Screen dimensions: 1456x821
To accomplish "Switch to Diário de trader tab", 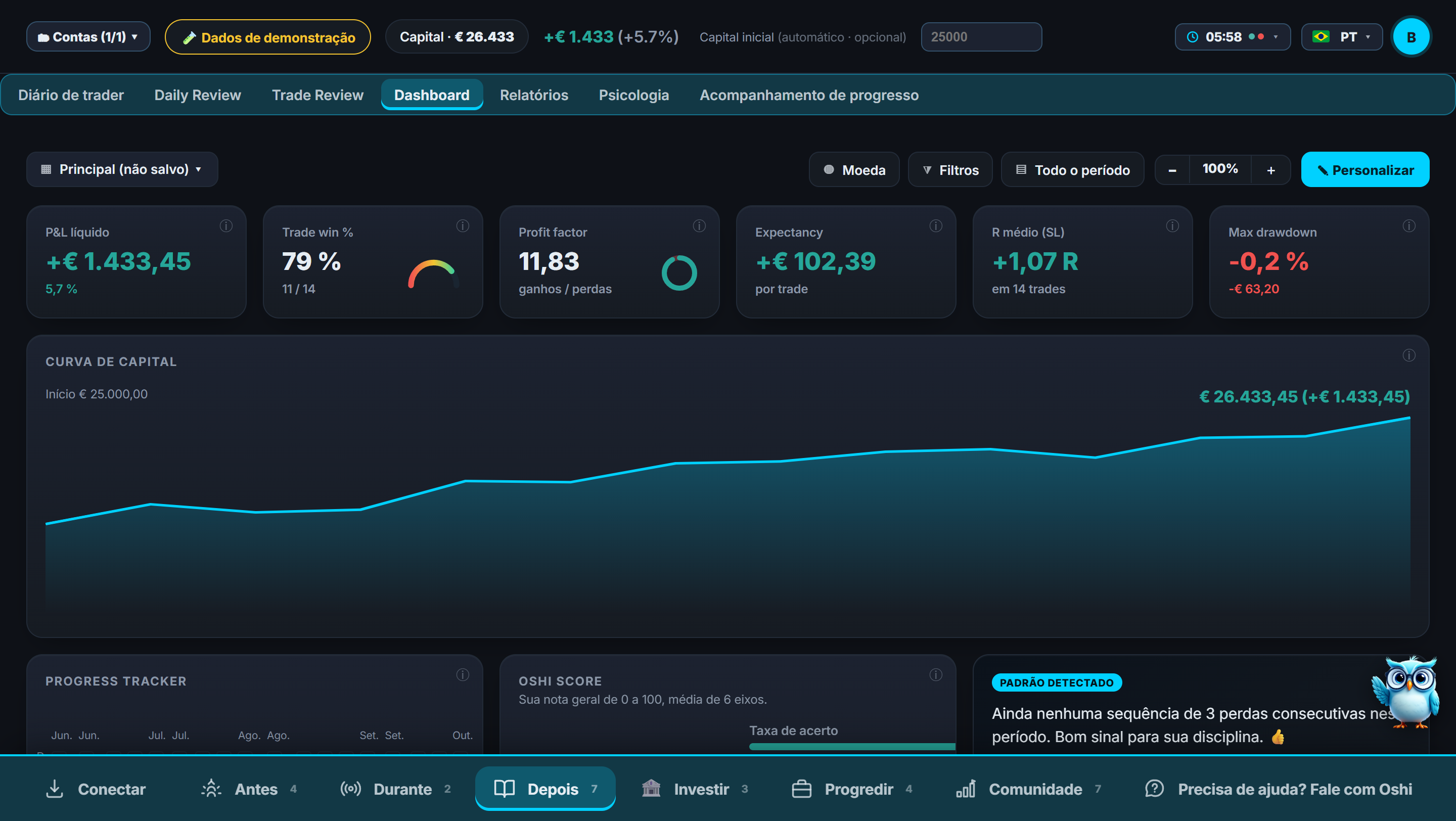I will (x=71, y=95).
